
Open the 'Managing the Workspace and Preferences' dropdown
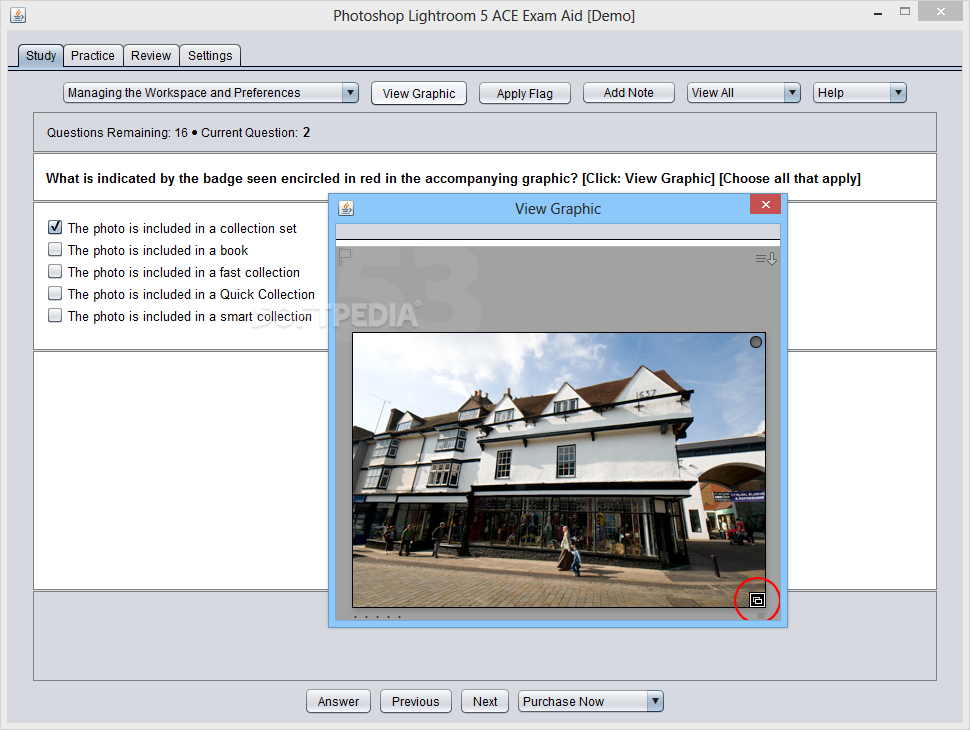tap(211, 93)
